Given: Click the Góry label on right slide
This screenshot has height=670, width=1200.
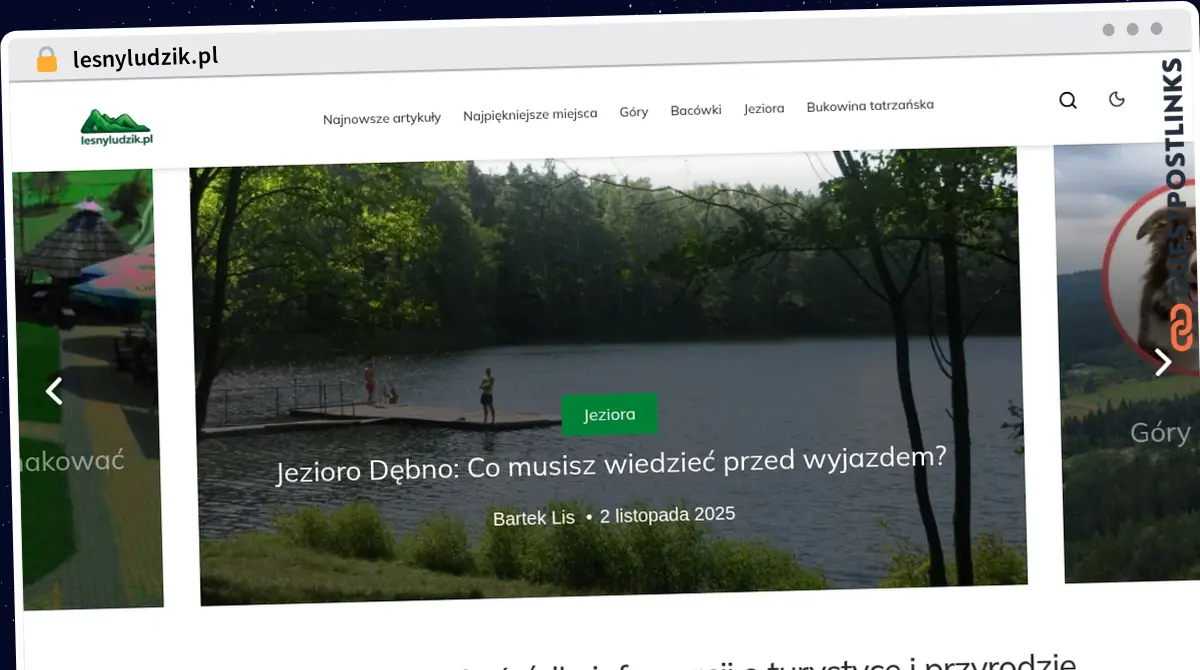Looking at the screenshot, I should pyautogui.click(x=1160, y=432).
